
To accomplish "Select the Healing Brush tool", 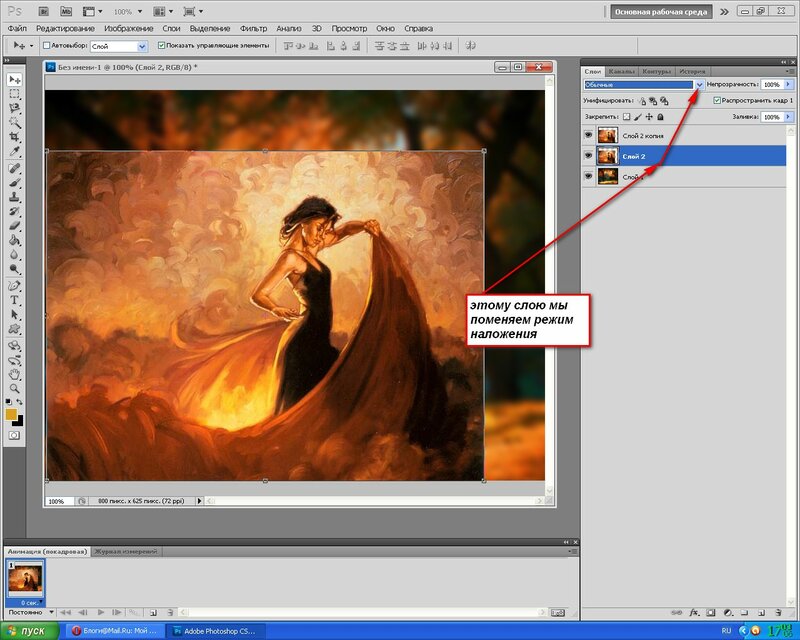I will coord(14,168).
